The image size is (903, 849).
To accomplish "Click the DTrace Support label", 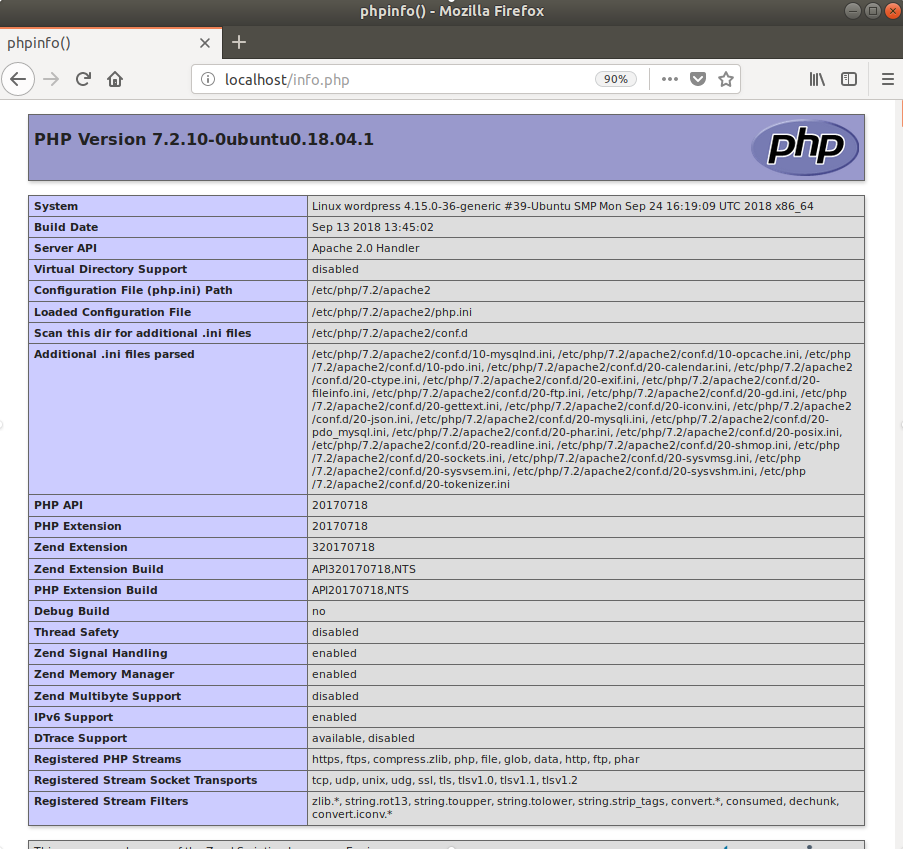I will (x=80, y=738).
